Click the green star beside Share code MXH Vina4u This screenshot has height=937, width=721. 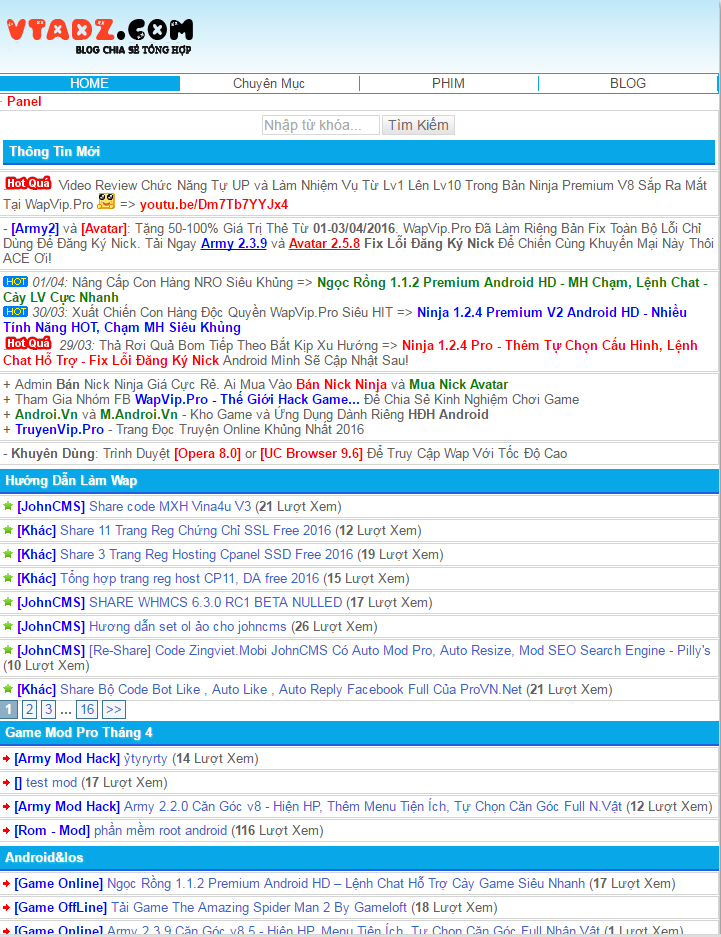click(8, 506)
